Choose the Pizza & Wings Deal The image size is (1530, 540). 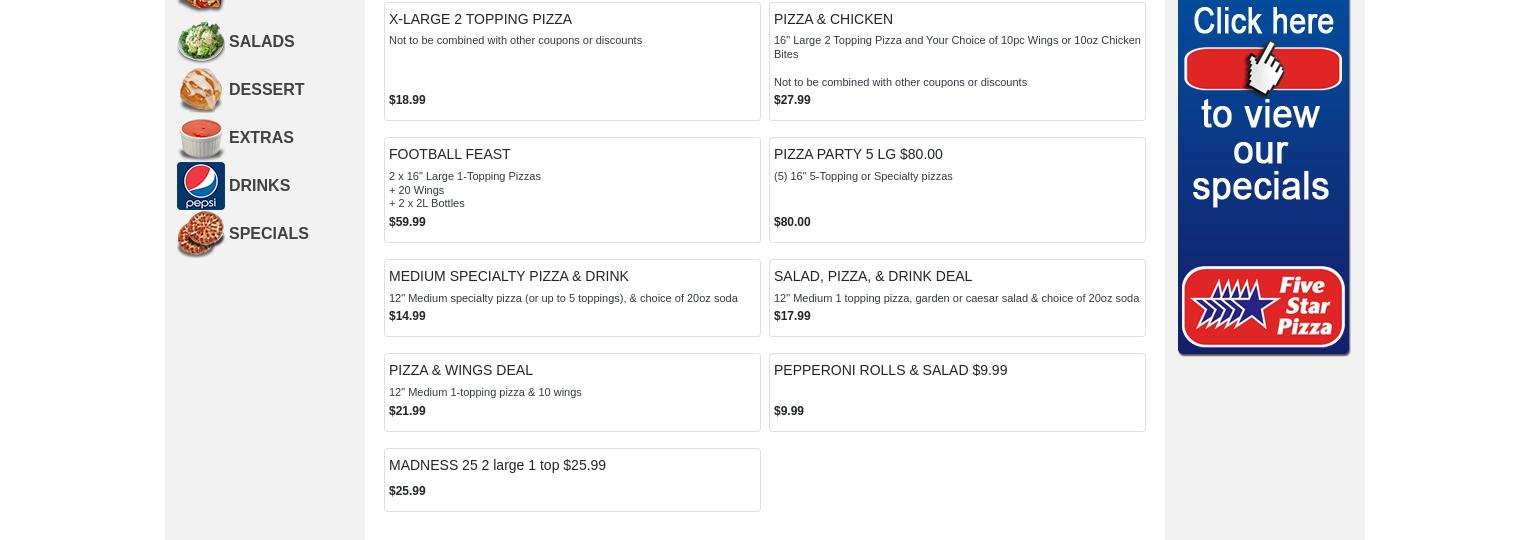pyautogui.click(x=460, y=370)
